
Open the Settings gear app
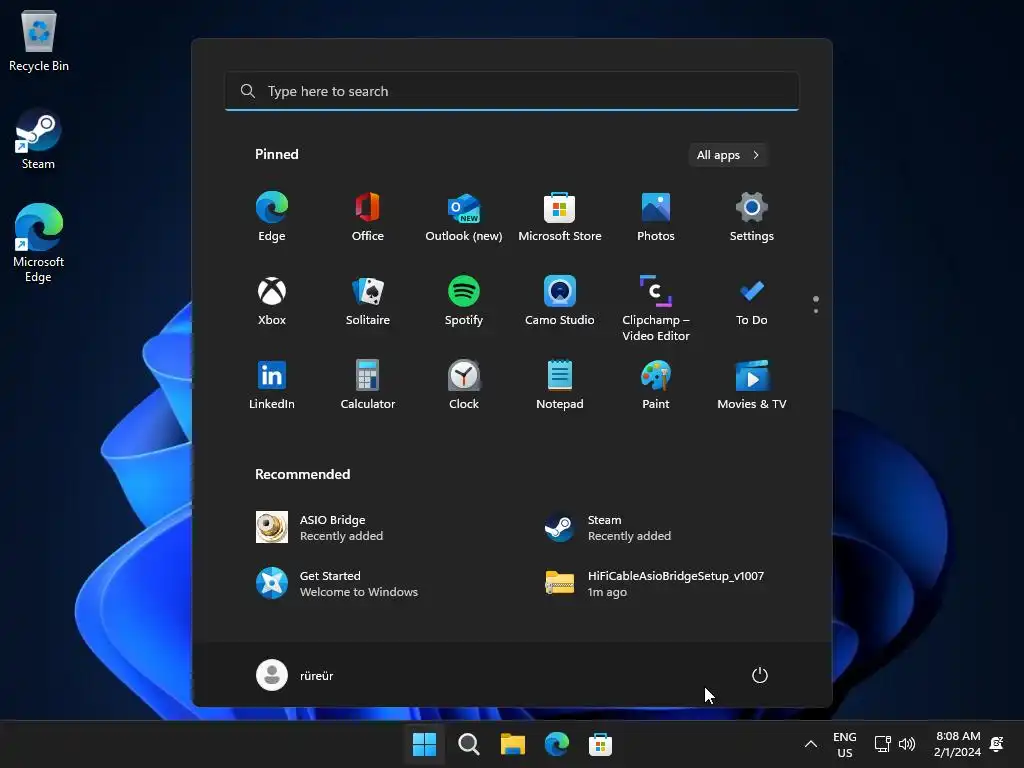coord(752,217)
